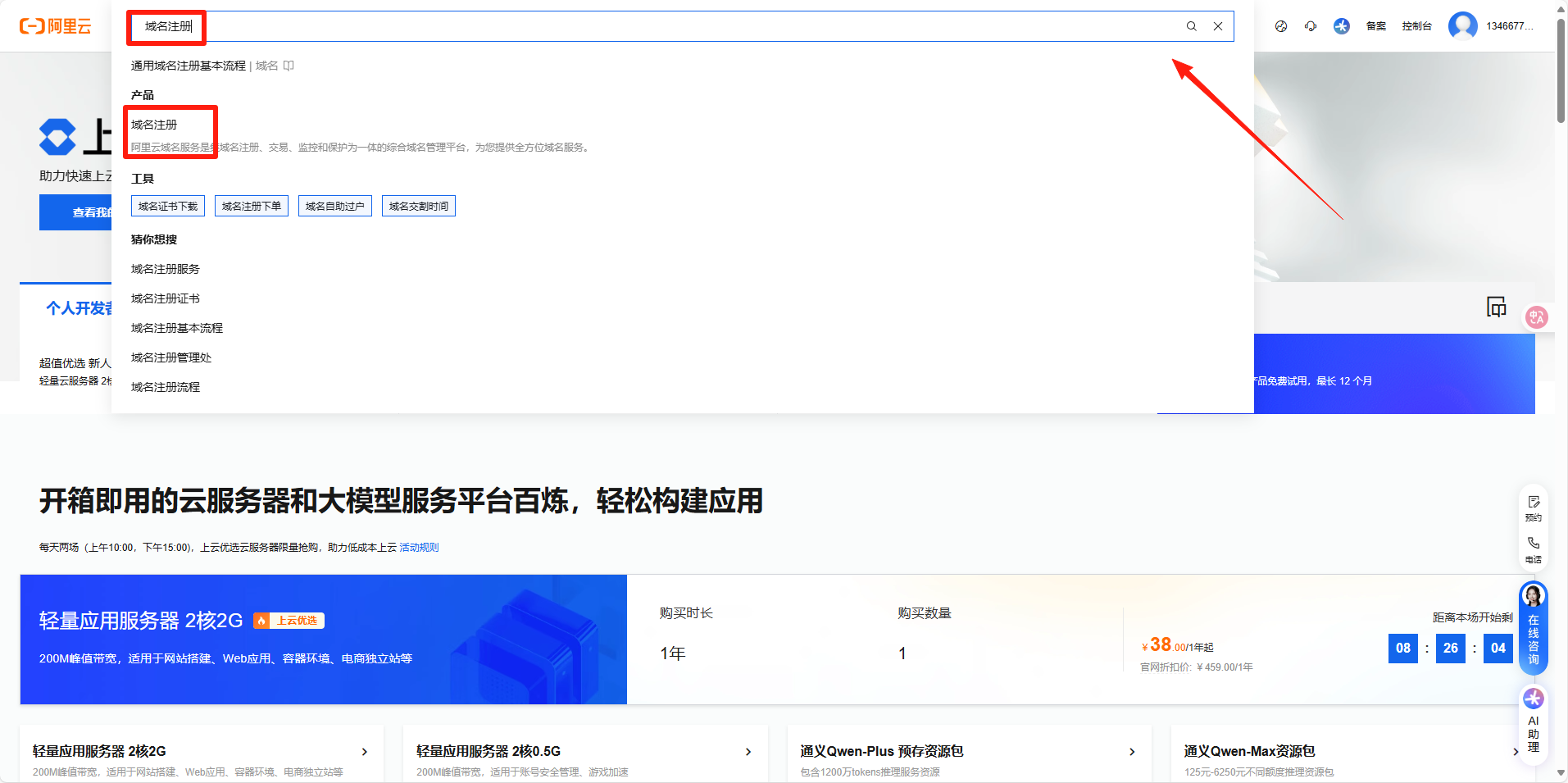Viewport: 1568px width, 783px height.
Task: Select suggestion 域名注册管理处
Action: coord(171,357)
